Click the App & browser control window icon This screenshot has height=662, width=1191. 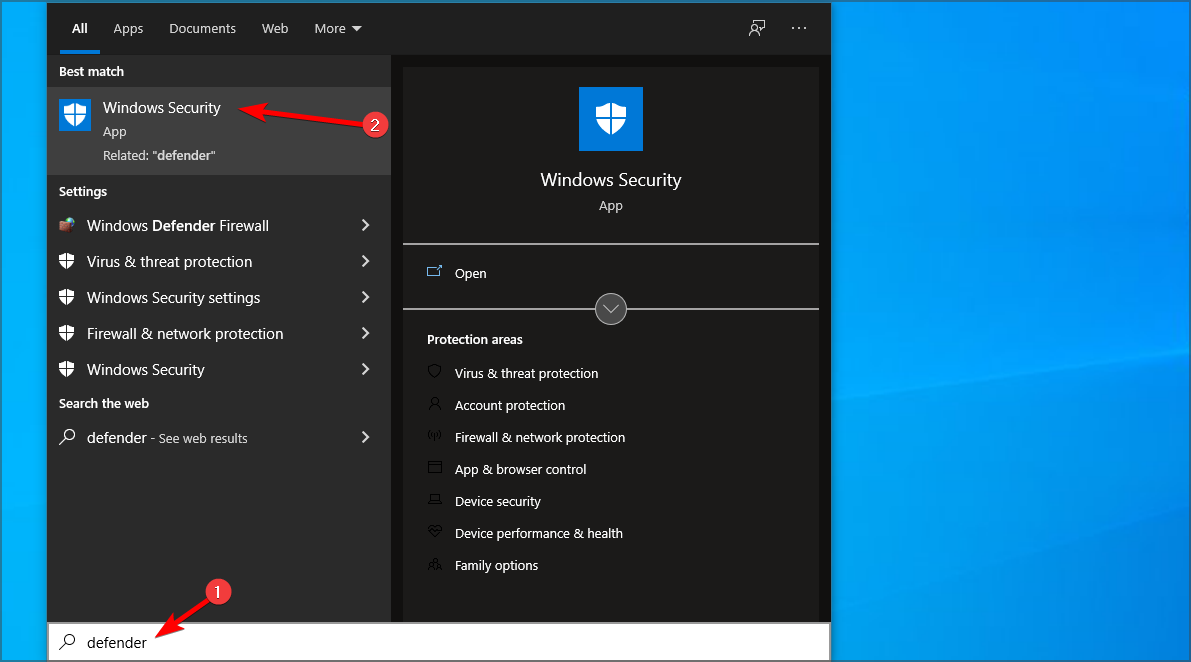point(434,468)
